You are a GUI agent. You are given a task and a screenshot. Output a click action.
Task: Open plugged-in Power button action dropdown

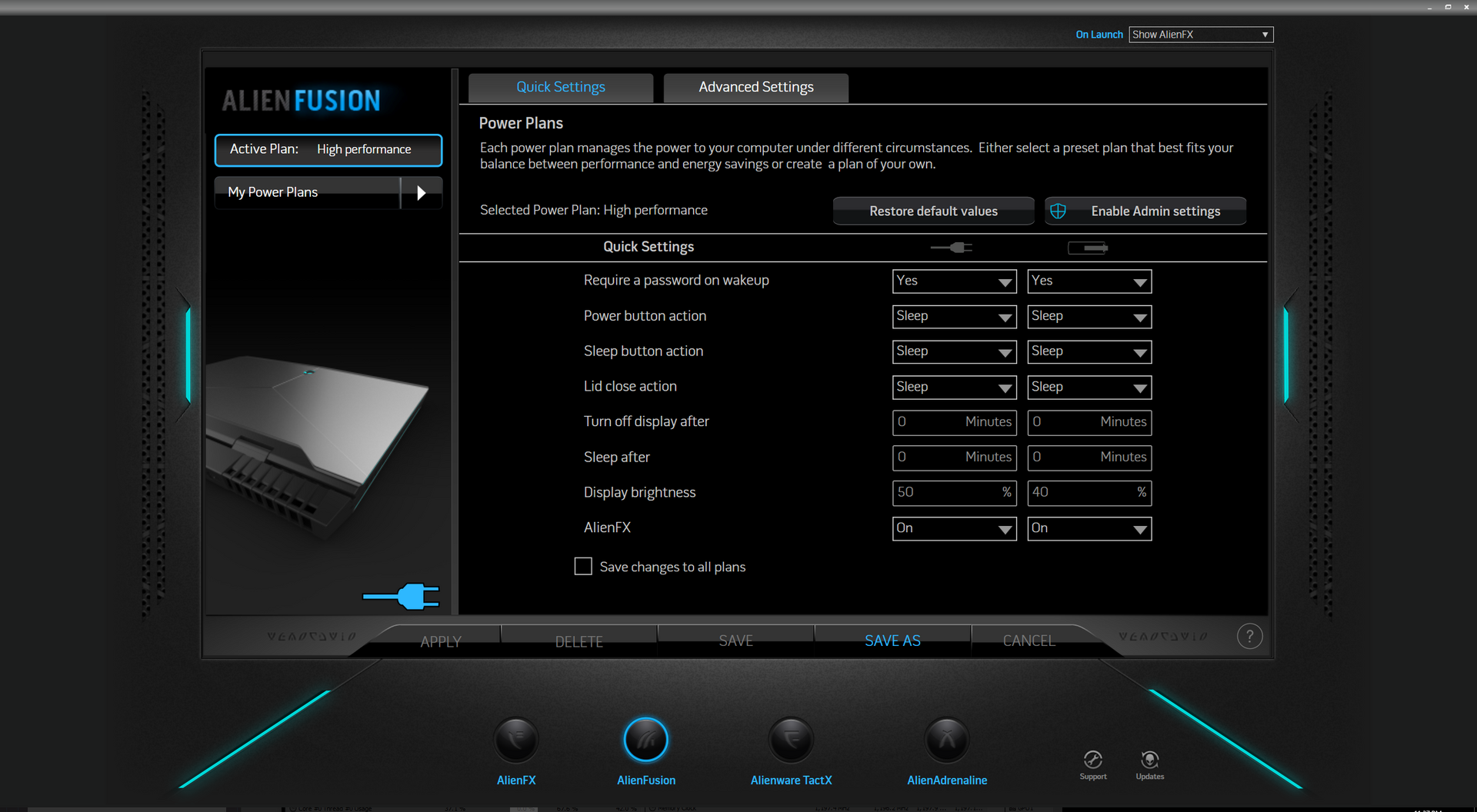pos(954,317)
